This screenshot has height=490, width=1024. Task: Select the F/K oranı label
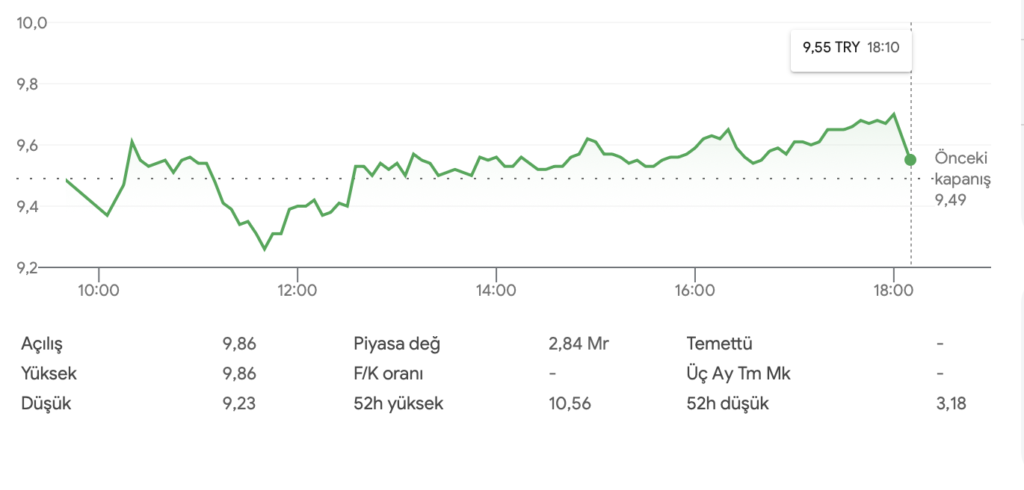(x=389, y=374)
